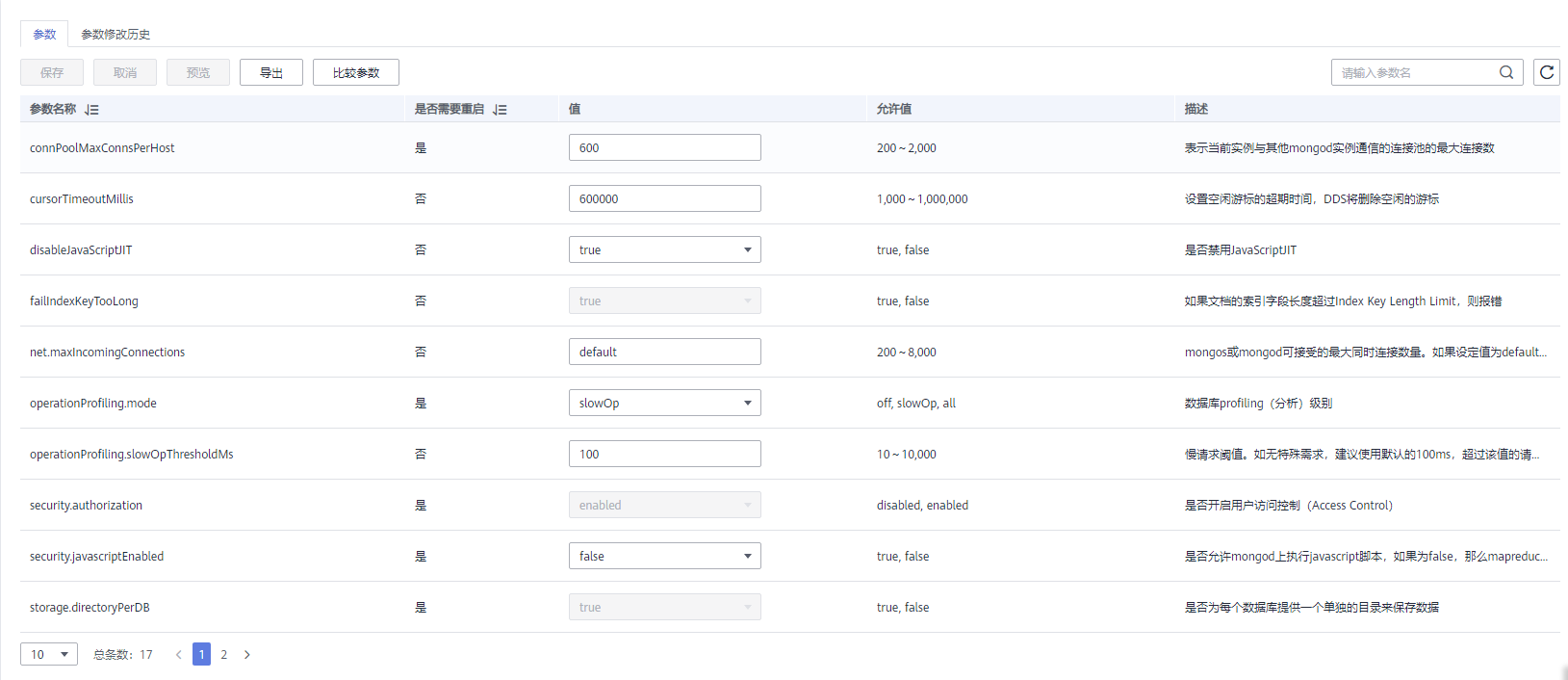This screenshot has width=1568, height=680.
Task: Select the 参数 tab
Action: click(x=44, y=35)
